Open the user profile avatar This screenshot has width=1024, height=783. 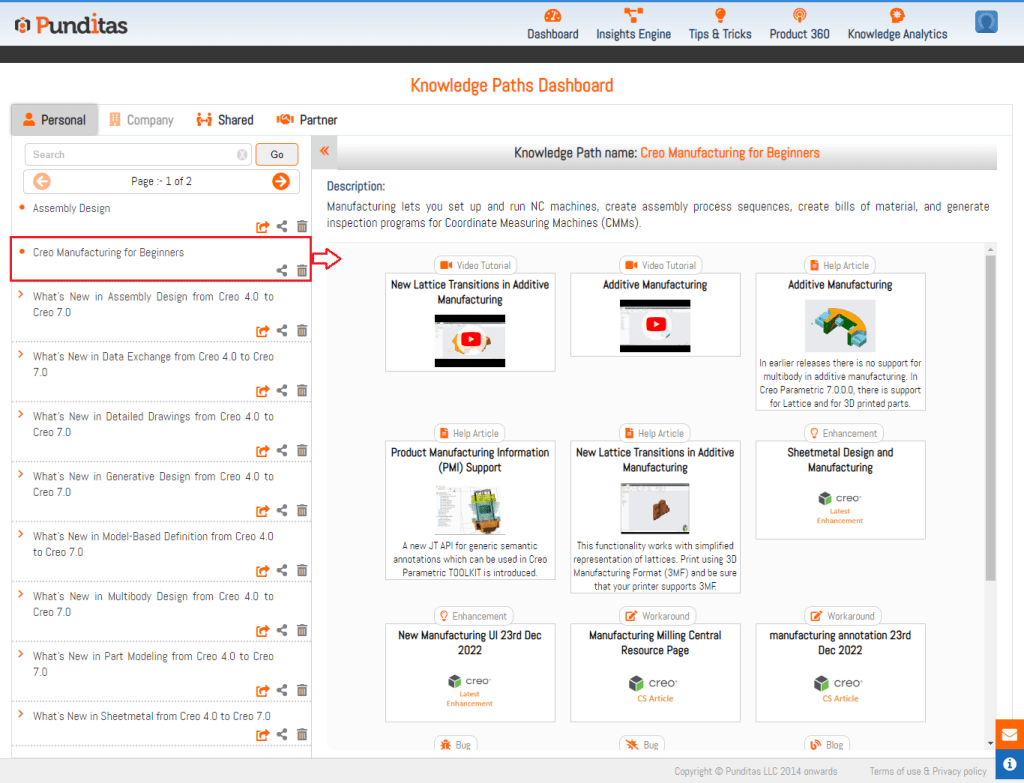986,22
